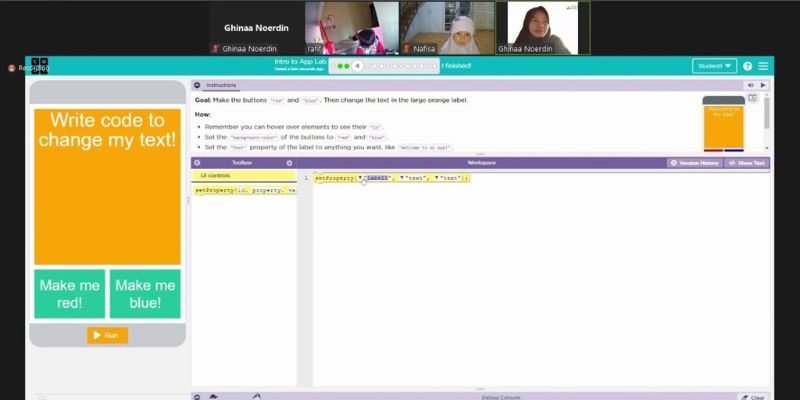Open the second "text" value dropdown in setProperty
The height and width of the screenshot is (400, 800).
(437, 178)
